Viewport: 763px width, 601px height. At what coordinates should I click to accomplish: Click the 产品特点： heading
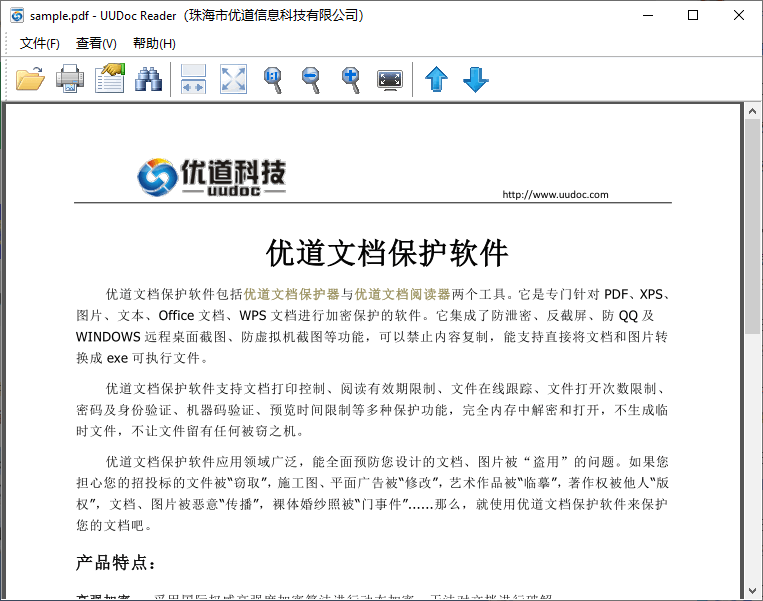pyautogui.click(x=116, y=563)
